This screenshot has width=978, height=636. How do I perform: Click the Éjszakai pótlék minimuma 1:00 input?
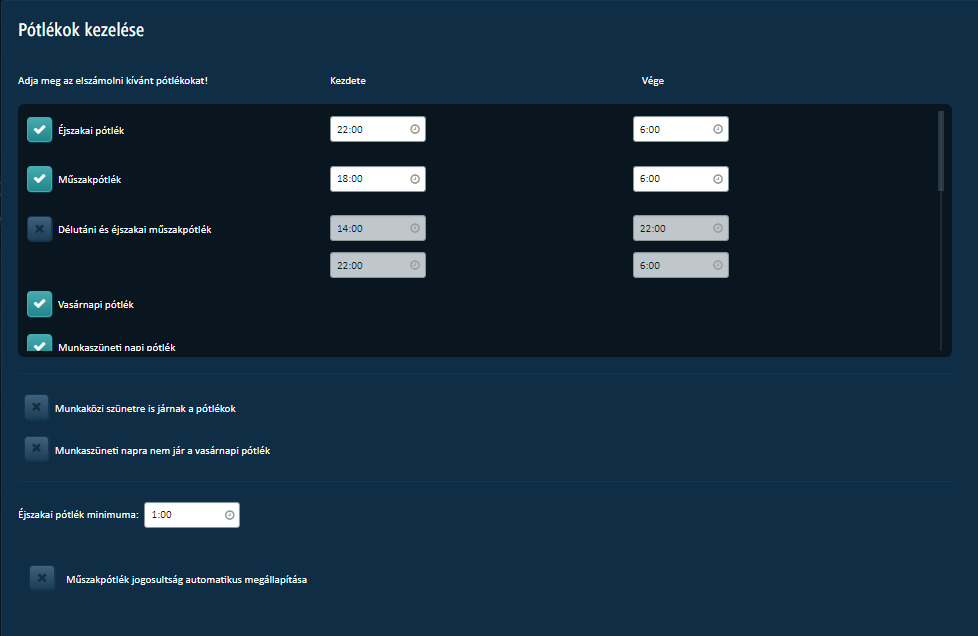pos(192,515)
